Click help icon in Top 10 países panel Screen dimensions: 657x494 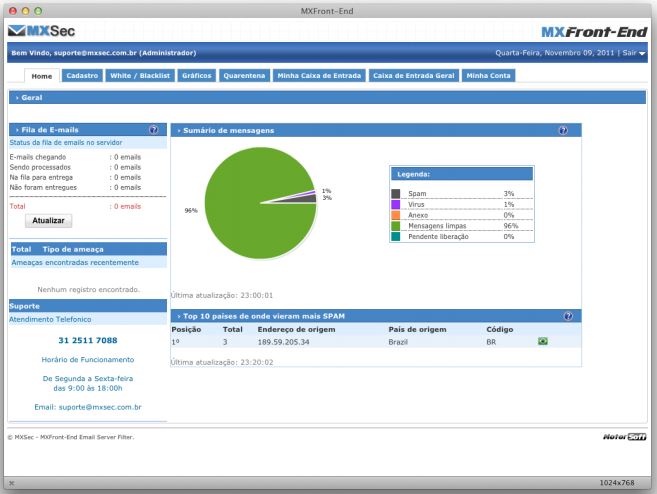(x=567, y=316)
